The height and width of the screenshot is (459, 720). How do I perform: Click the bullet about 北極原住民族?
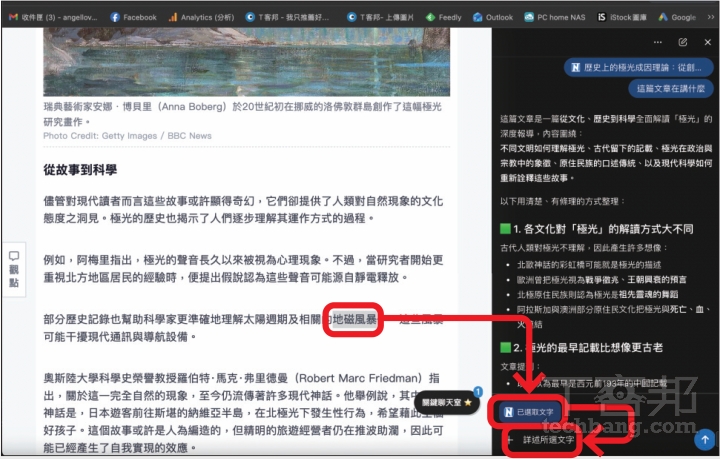(x=597, y=294)
